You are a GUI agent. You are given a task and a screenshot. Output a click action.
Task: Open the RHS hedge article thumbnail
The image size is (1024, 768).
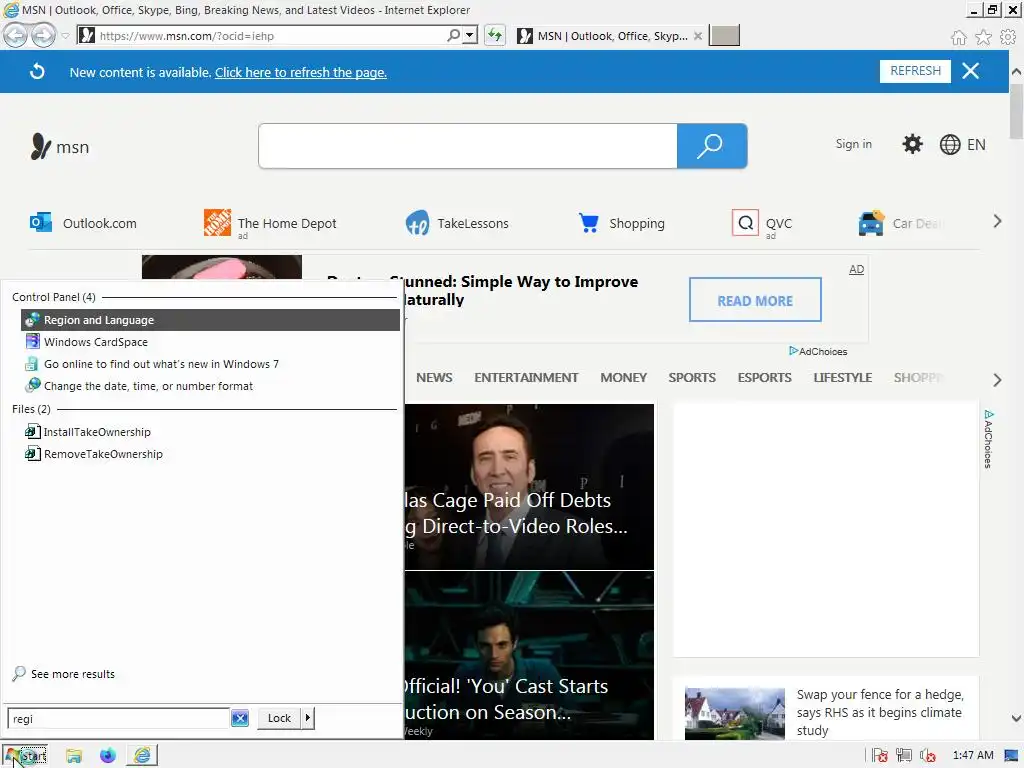pos(735,713)
